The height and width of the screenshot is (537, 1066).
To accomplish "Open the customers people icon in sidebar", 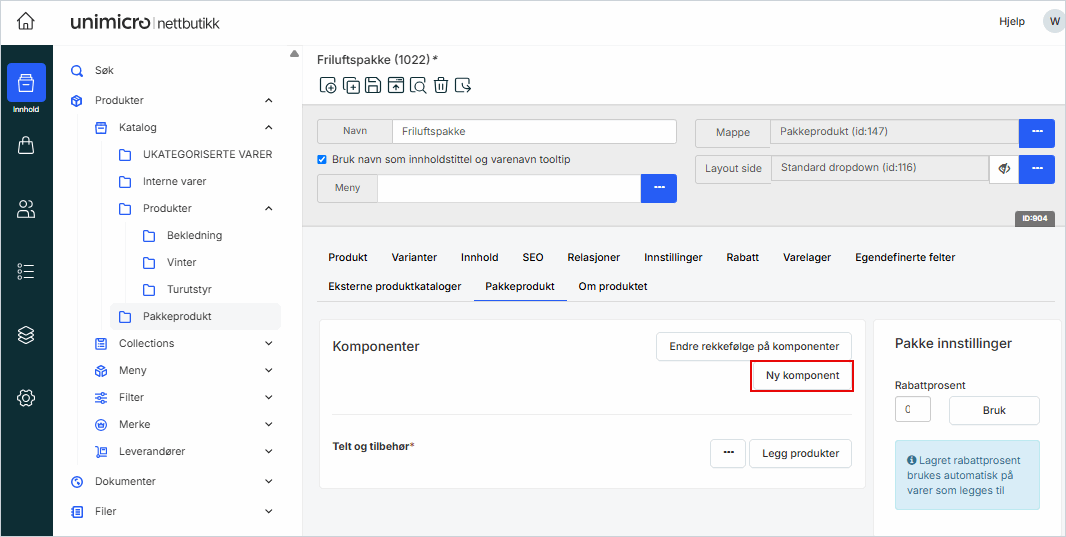I will pyautogui.click(x=26, y=209).
